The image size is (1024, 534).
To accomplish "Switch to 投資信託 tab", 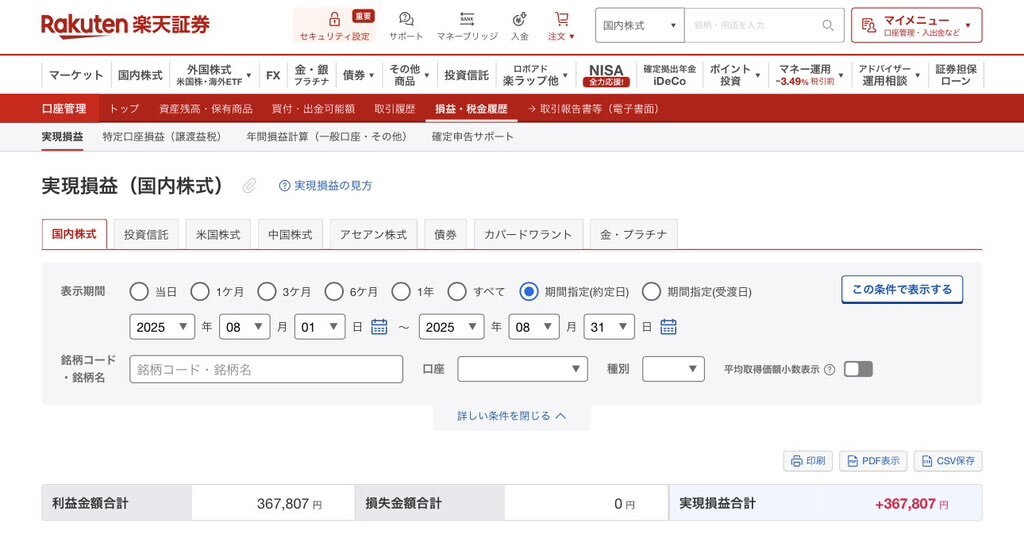I will coord(146,234).
